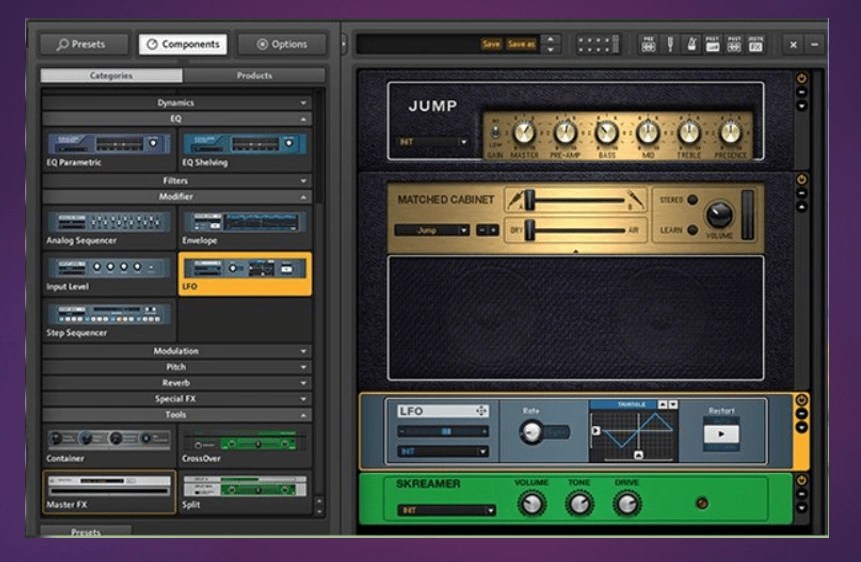Open the metronome module
The image size is (861, 562).
pos(692,44)
